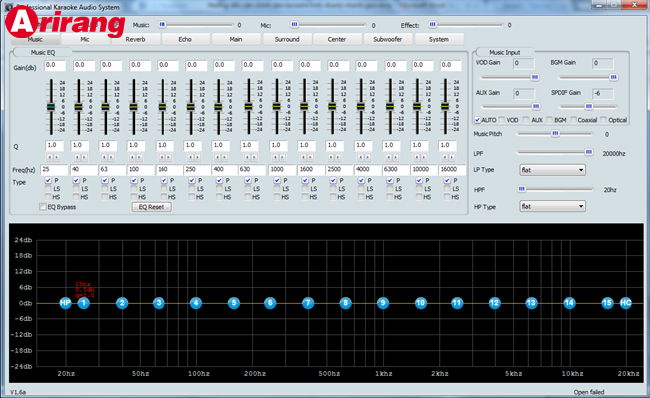
Task: Select EQ node 7 on the graph
Action: (x=308, y=303)
